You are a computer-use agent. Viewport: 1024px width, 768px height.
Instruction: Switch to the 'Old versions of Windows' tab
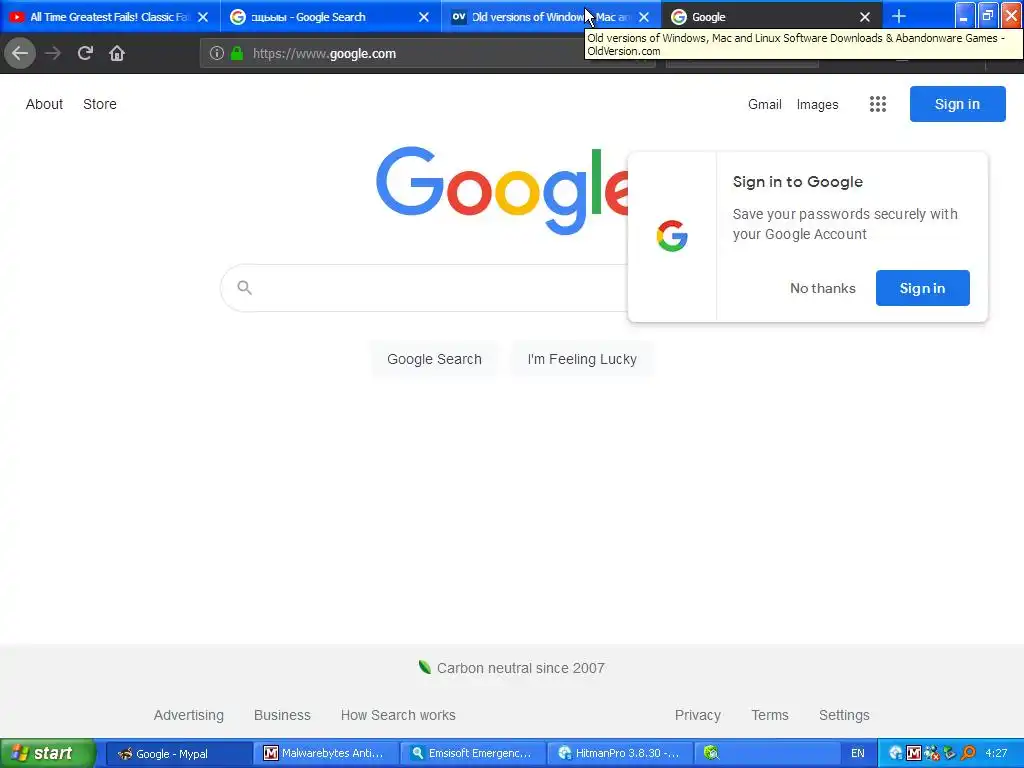551,17
